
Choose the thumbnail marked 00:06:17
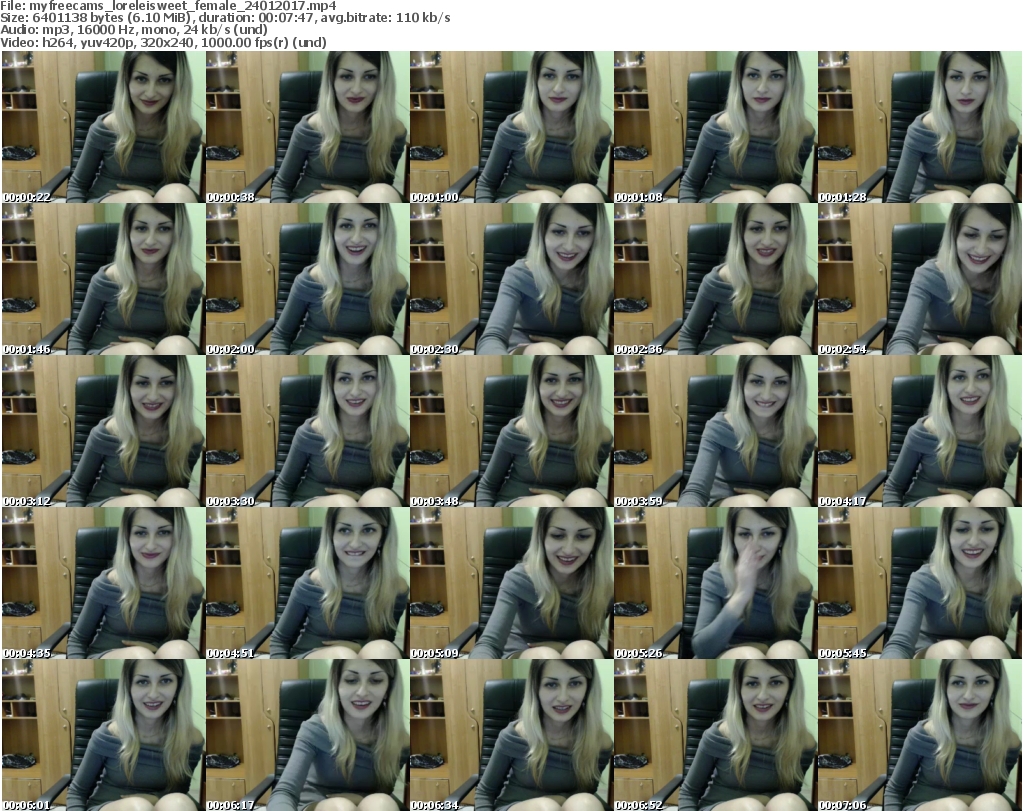[307, 735]
